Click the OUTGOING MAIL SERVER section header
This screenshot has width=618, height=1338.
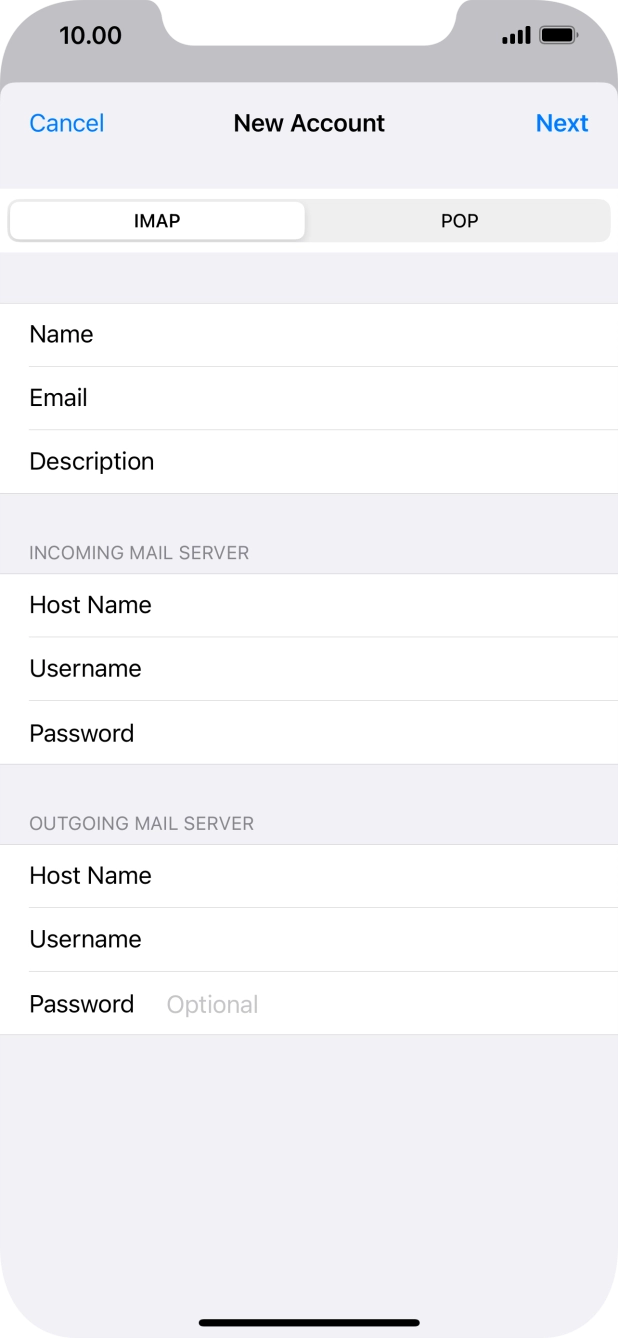click(x=140, y=823)
